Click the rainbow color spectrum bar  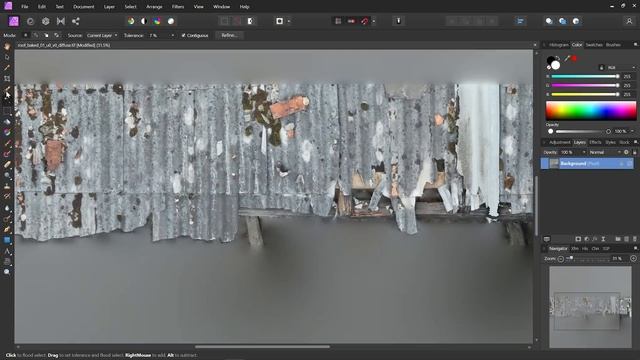tap(591, 111)
